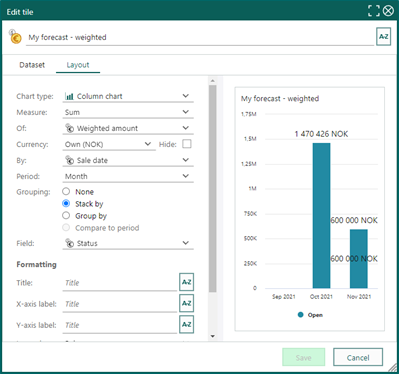Click the 1 470 426 NOK data label
Viewport: 399px width, 374px height.
click(321, 134)
